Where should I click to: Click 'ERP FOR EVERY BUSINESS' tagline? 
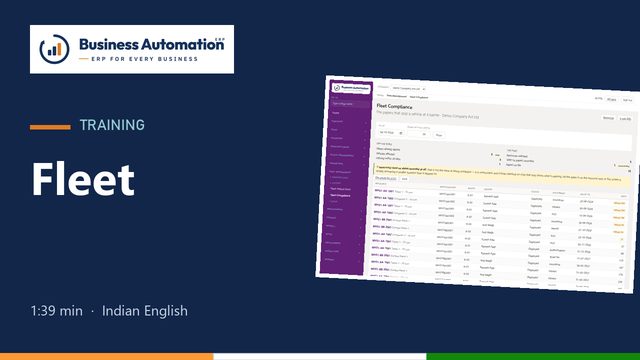[144, 59]
